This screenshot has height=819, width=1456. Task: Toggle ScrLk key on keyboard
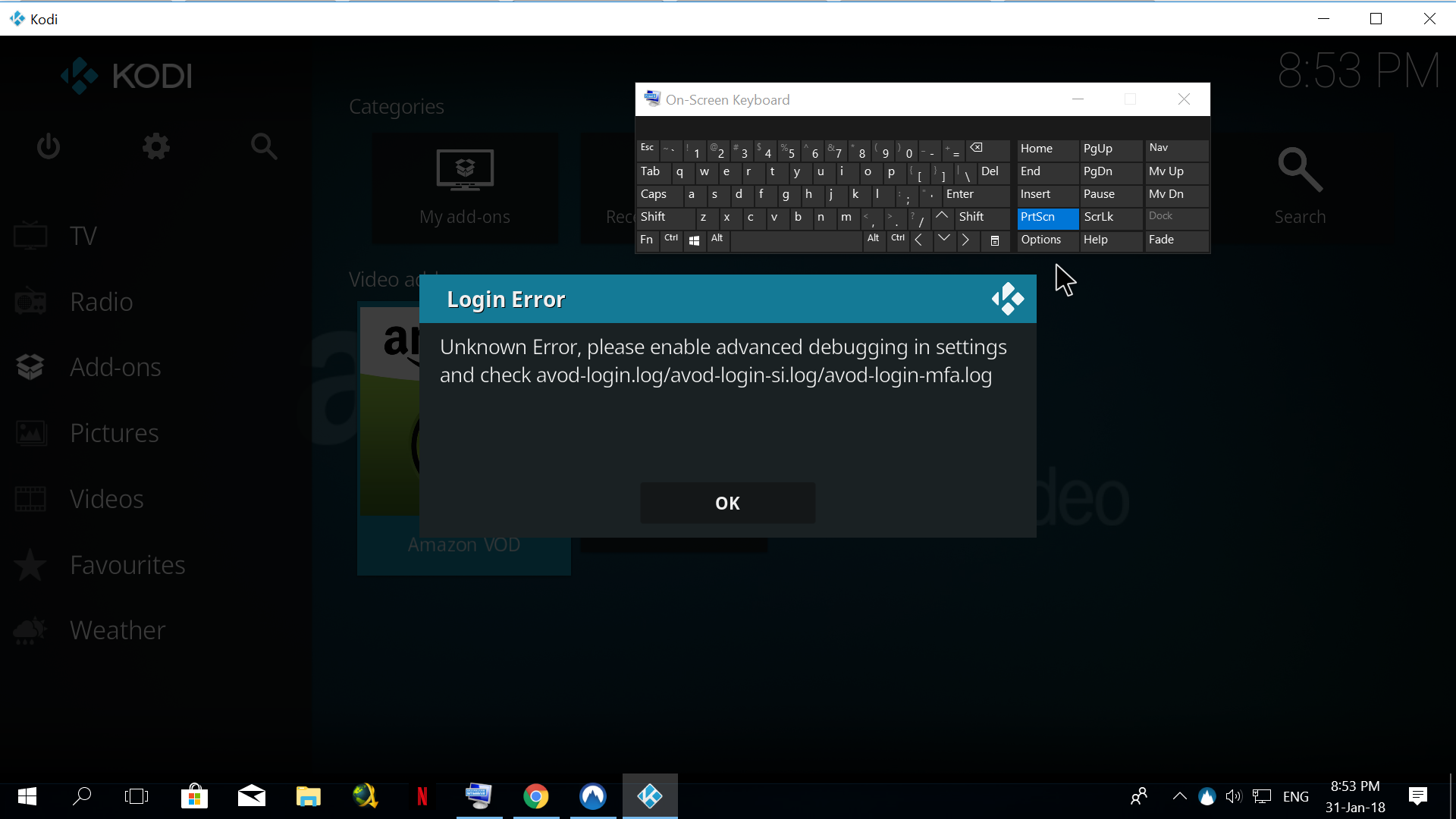coord(1111,218)
